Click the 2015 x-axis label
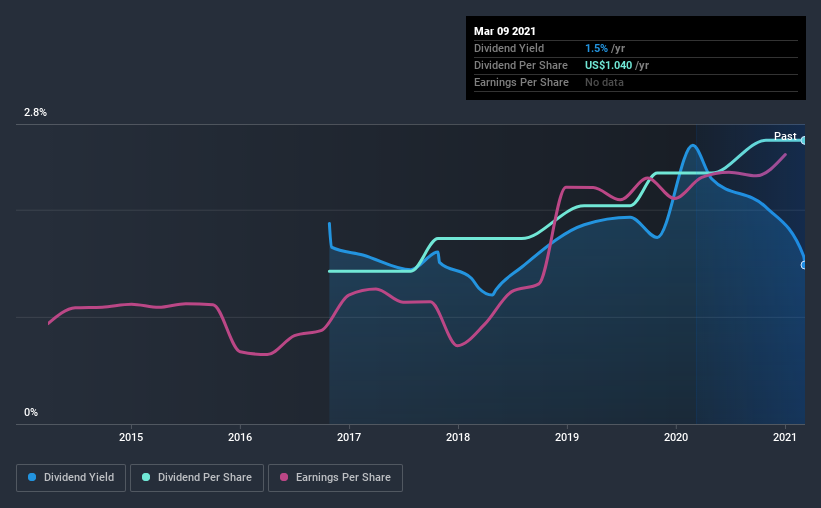Viewport: 821px width, 508px height. click(131, 437)
